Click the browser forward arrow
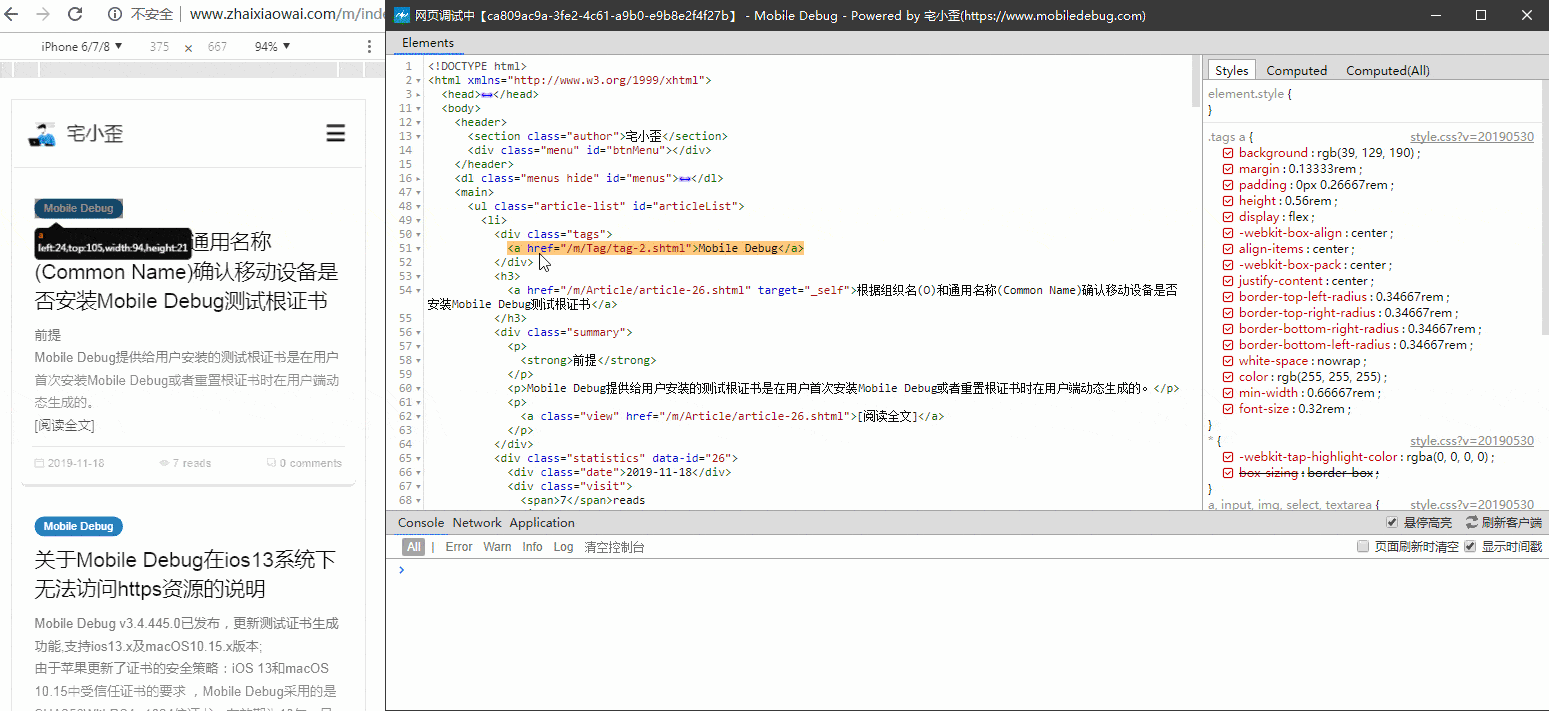 (x=42, y=15)
